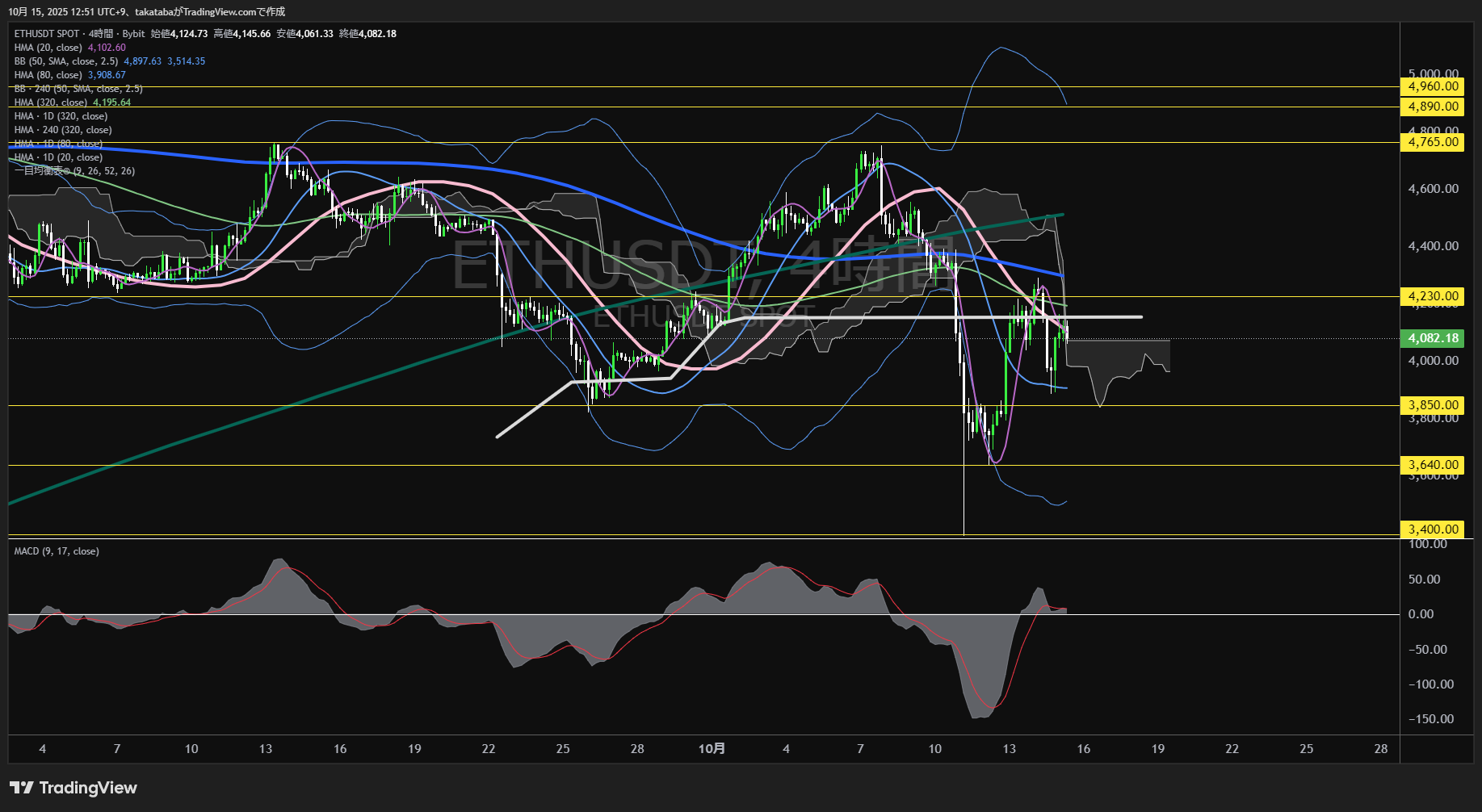Click the TradingView wordmark at the bottom
The height and width of the screenshot is (812, 1482).
[x=88, y=788]
